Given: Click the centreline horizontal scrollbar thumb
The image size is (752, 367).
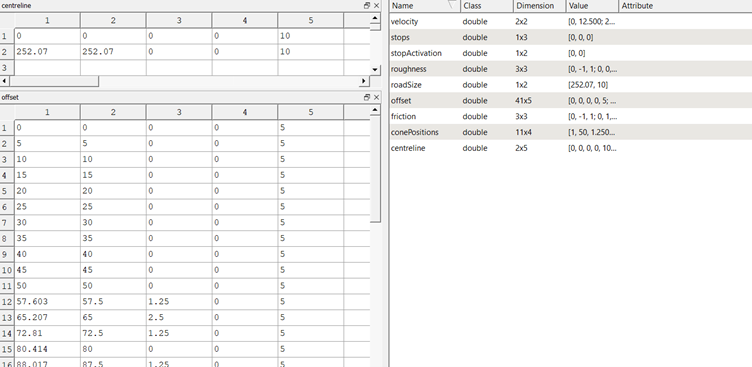Looking at the screenshot, I should point(54,81).
